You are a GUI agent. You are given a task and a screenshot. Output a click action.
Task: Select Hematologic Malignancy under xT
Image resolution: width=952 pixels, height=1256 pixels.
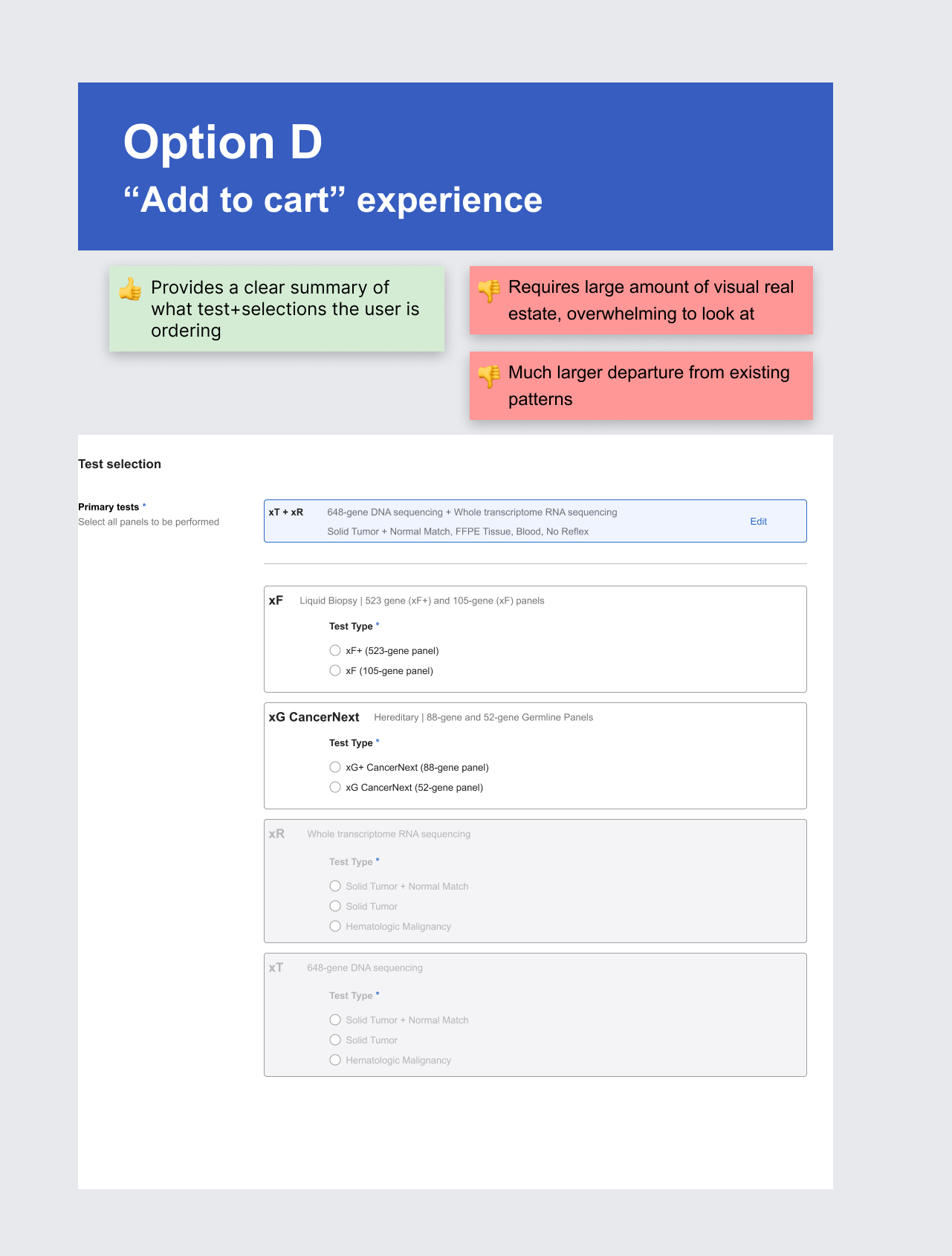coord(335,1060)
